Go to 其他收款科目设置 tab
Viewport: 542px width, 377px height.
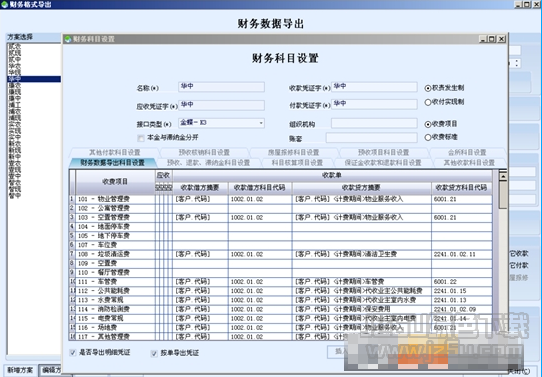click(x=469, y=163)
